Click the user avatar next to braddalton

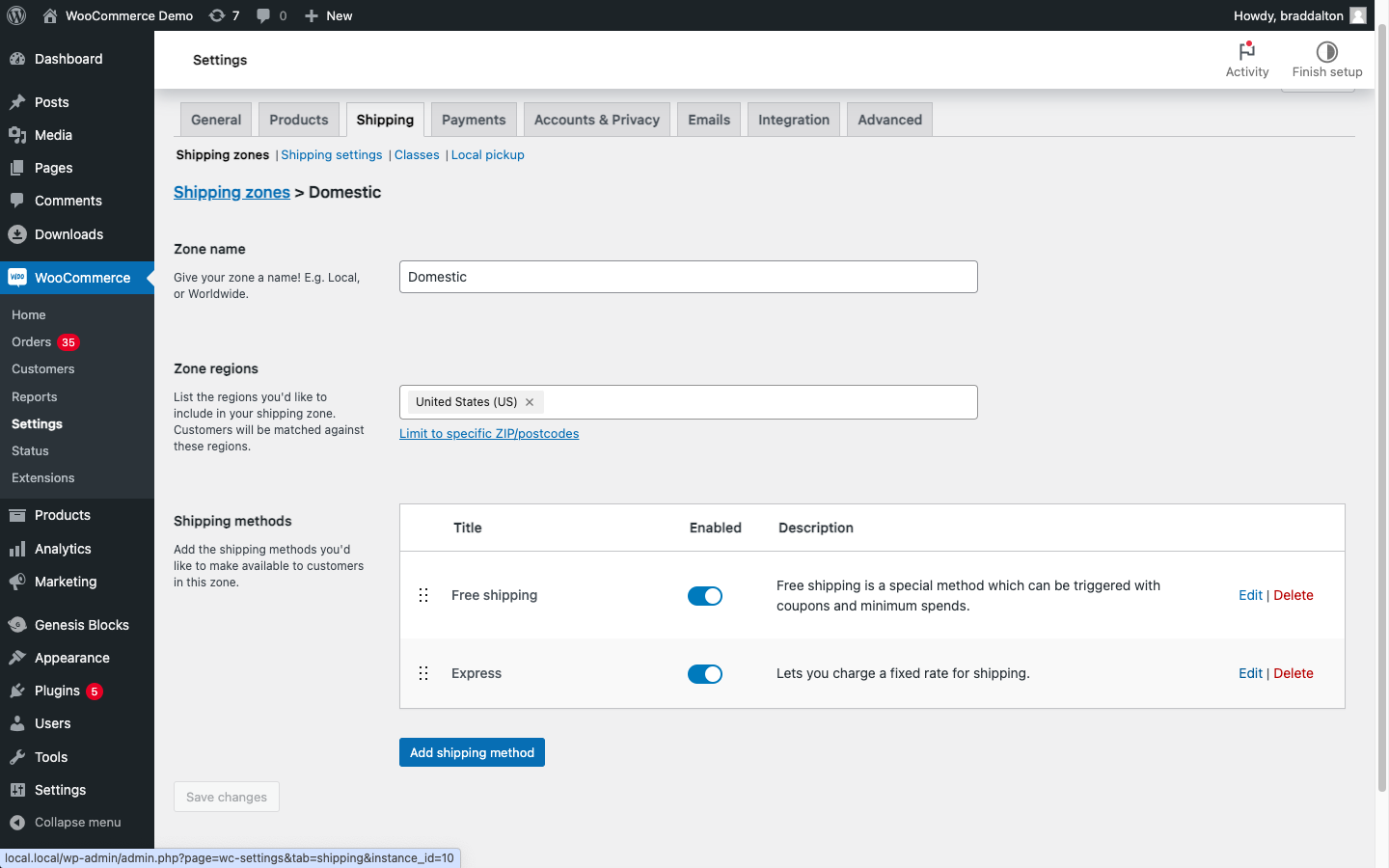pos(1358,15)
